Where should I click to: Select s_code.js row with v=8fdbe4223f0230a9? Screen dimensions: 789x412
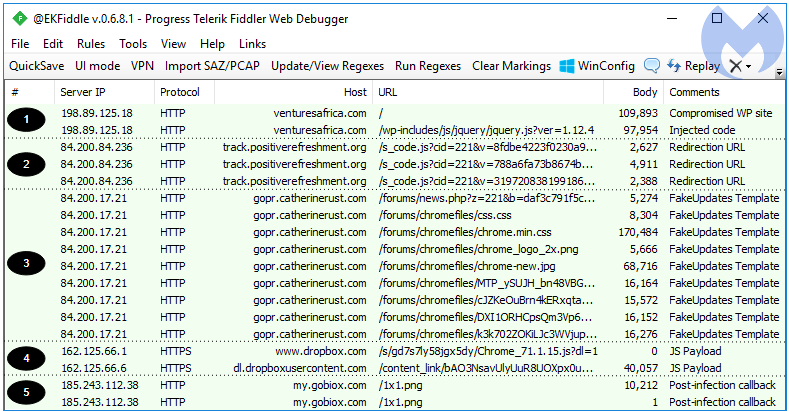tap(394, 147)
